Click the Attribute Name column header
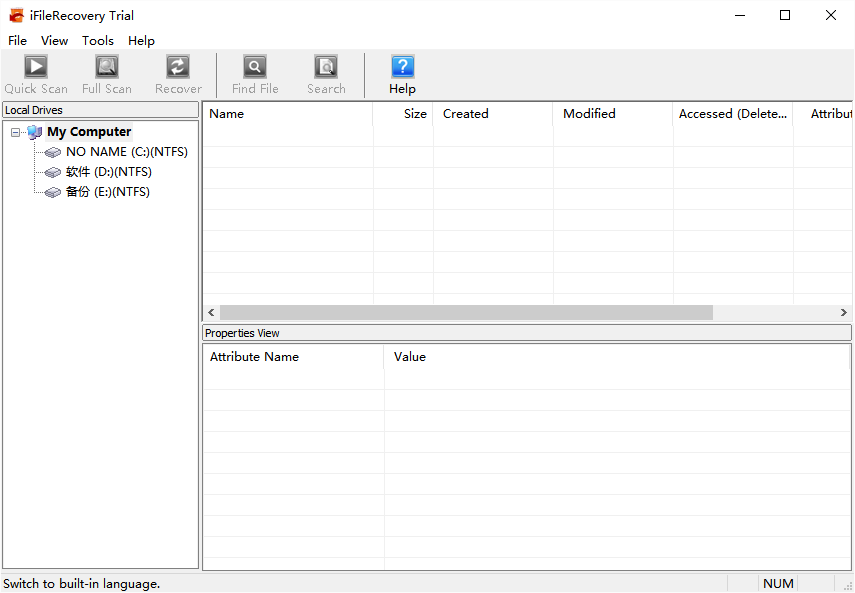The height and width of the screenshot is (593, 855). point(293,357)
